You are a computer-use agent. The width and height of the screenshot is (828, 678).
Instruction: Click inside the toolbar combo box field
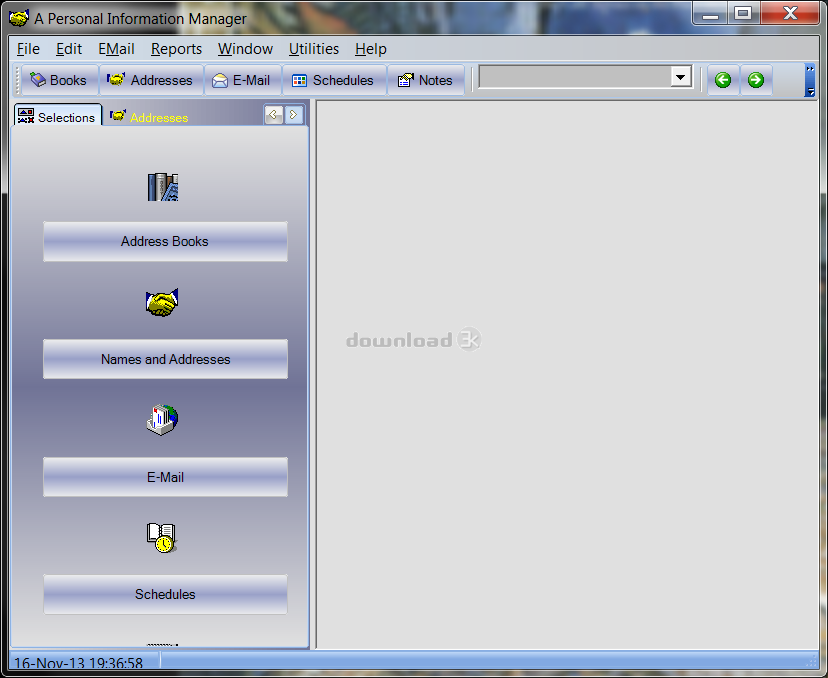[x=575, y=77]
